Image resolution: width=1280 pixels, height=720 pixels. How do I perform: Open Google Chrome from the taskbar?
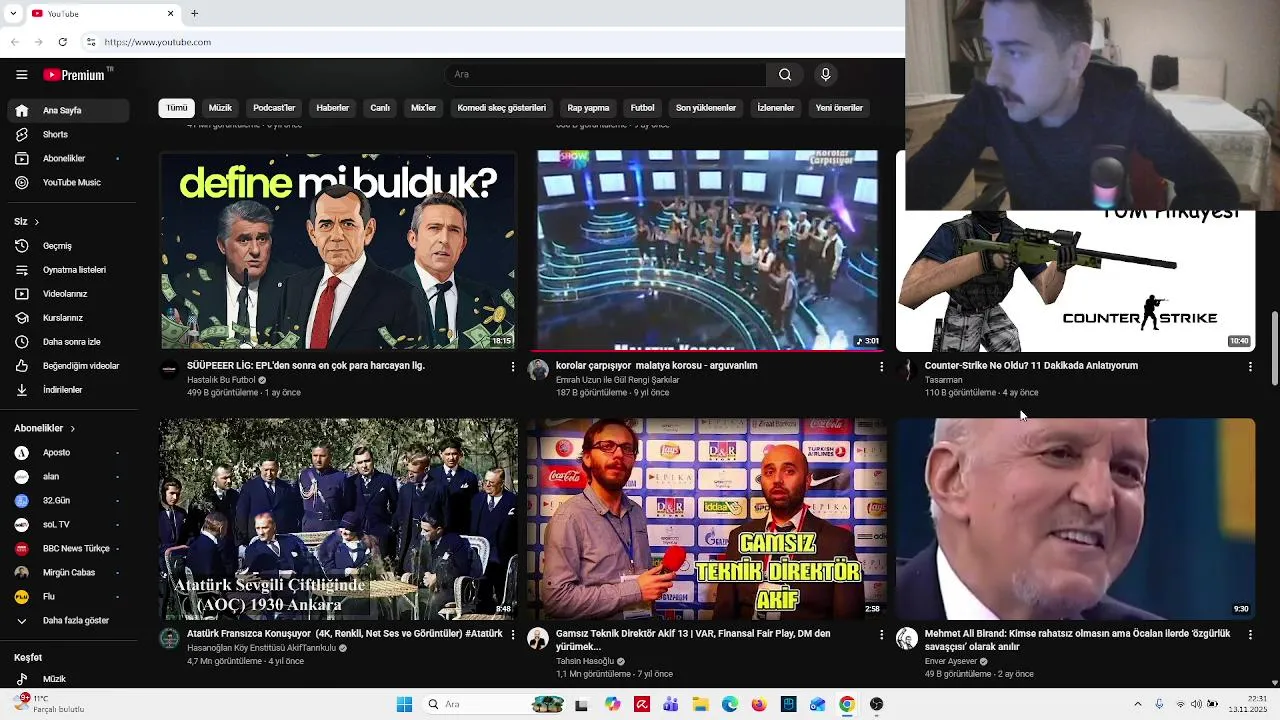coord(847,705)
